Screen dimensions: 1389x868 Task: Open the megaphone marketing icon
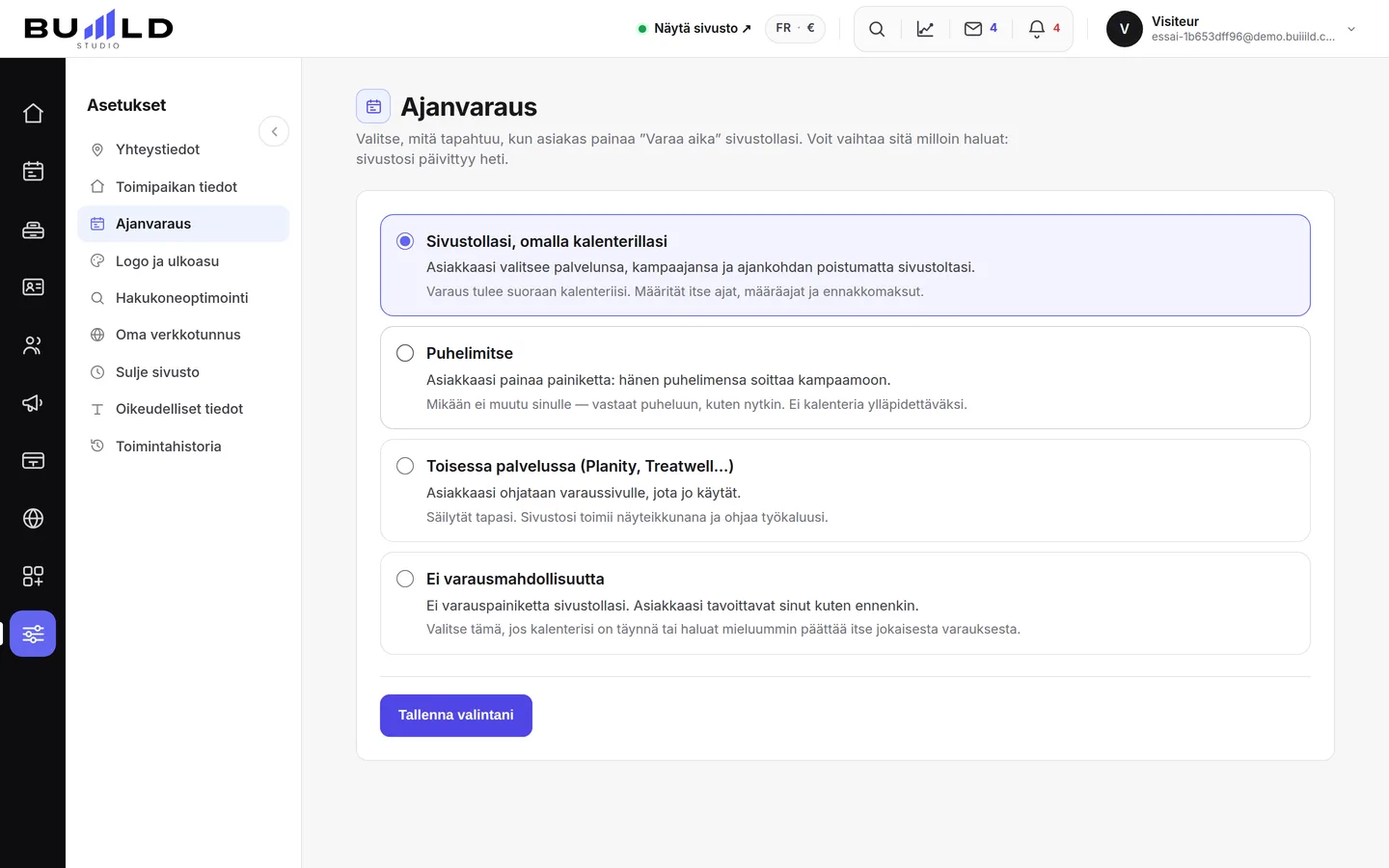point(33,403)
